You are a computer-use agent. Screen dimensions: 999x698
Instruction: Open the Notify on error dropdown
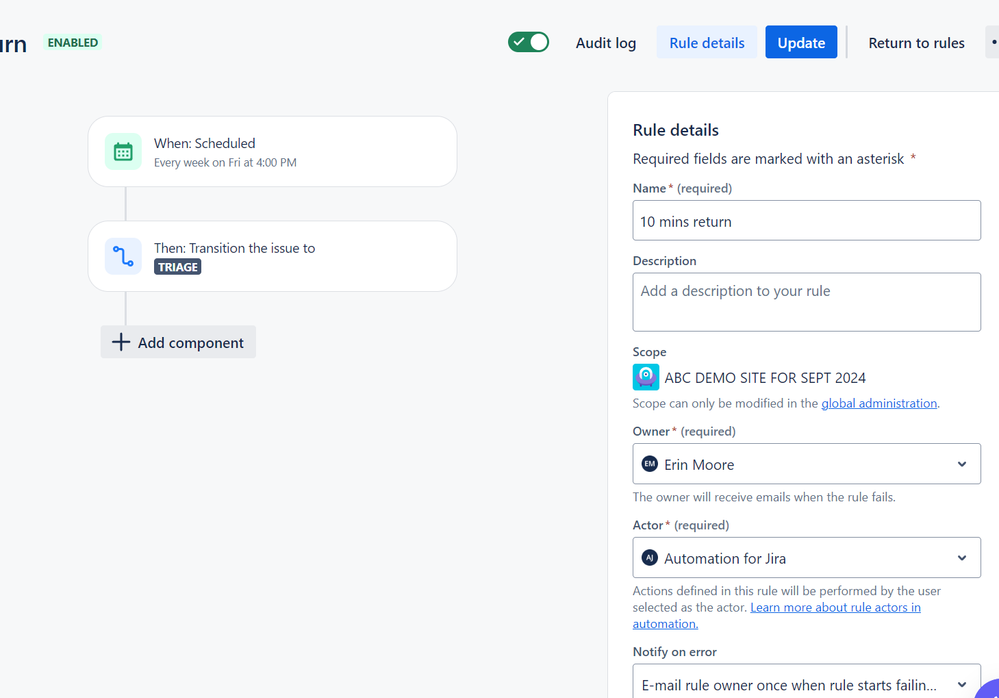tap(806, 681)
